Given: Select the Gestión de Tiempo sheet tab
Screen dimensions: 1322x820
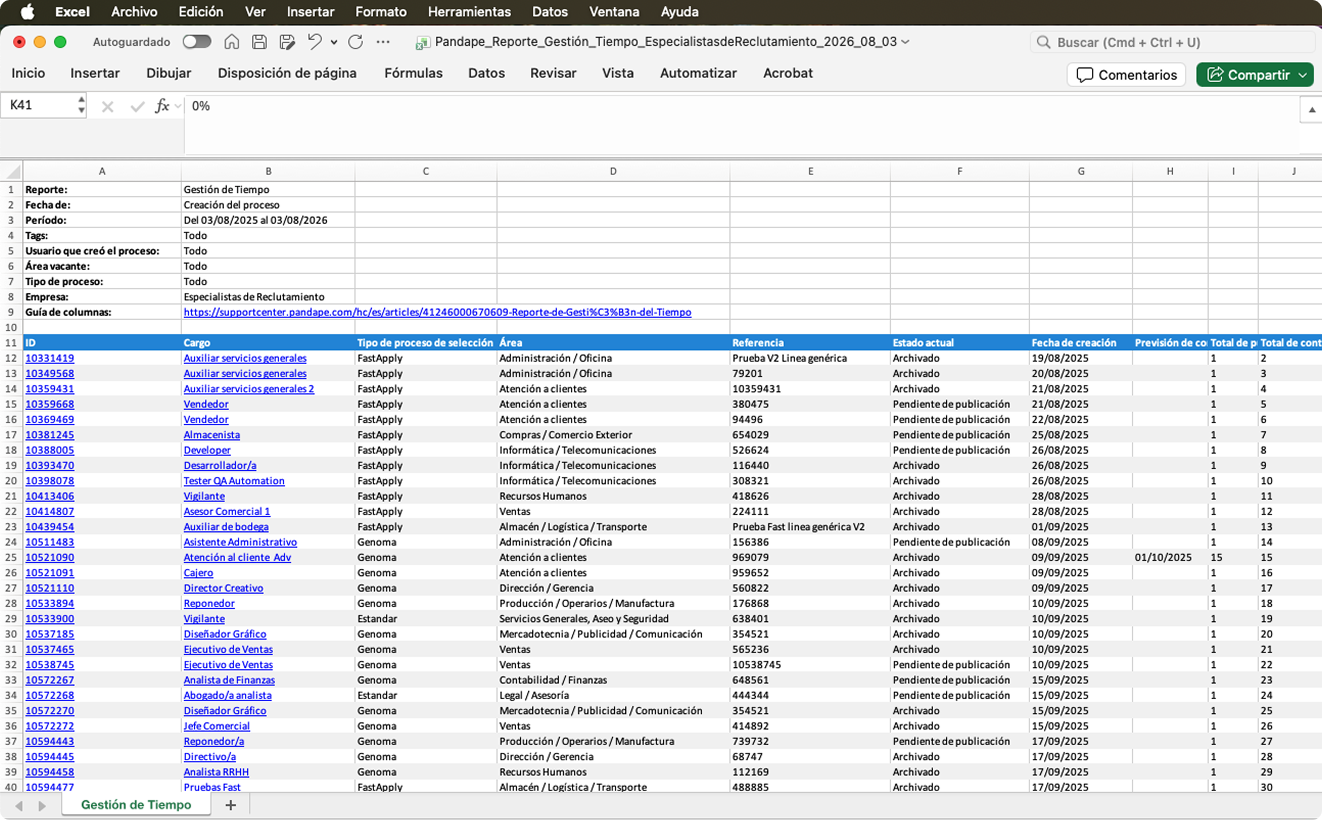Looking at the screenshot, I should [x=136, y=805].
